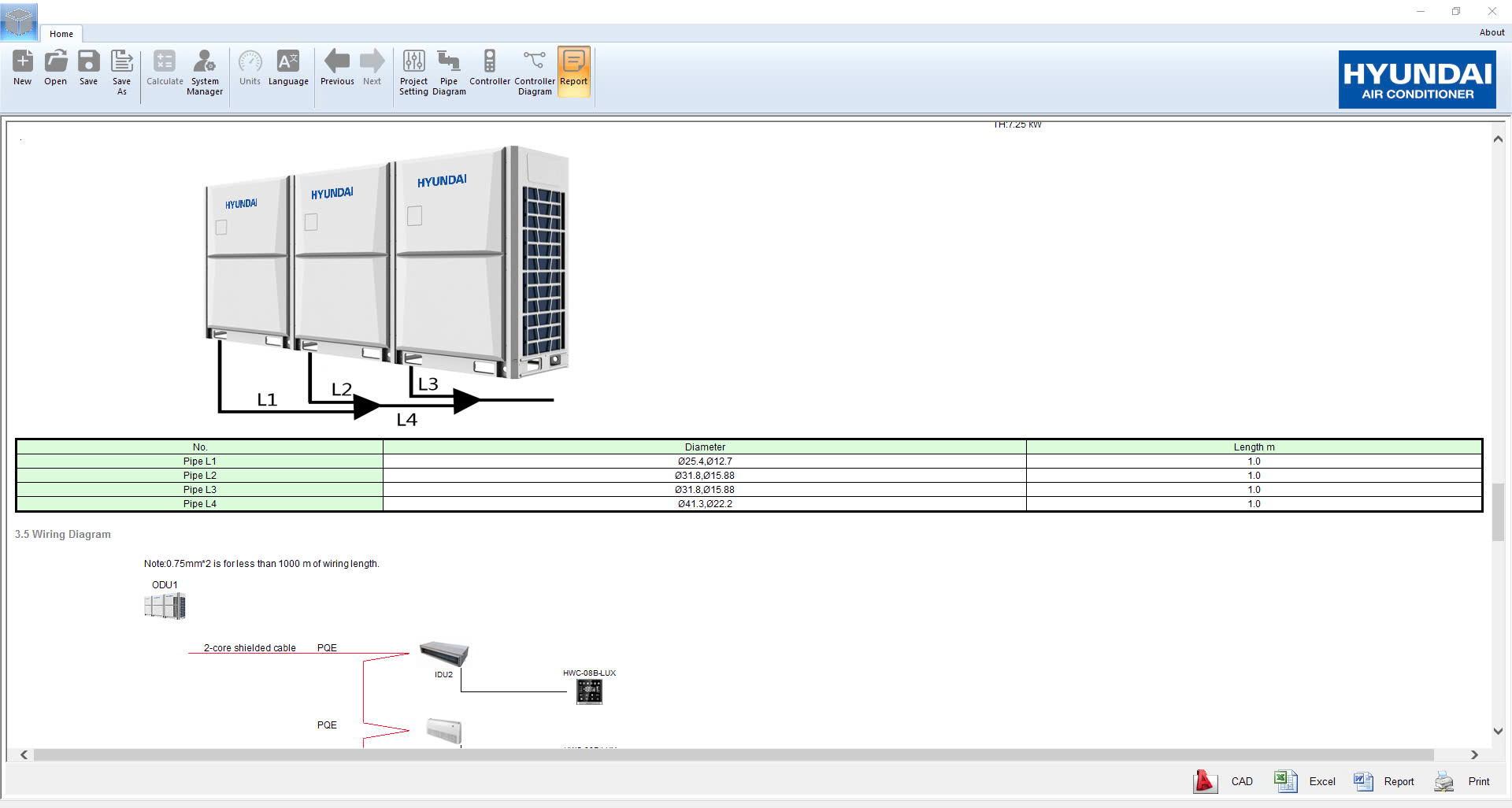Select the Pipe L1 table row label
This screenshot has height=808, width=1512.
click(x=199, y=461)
